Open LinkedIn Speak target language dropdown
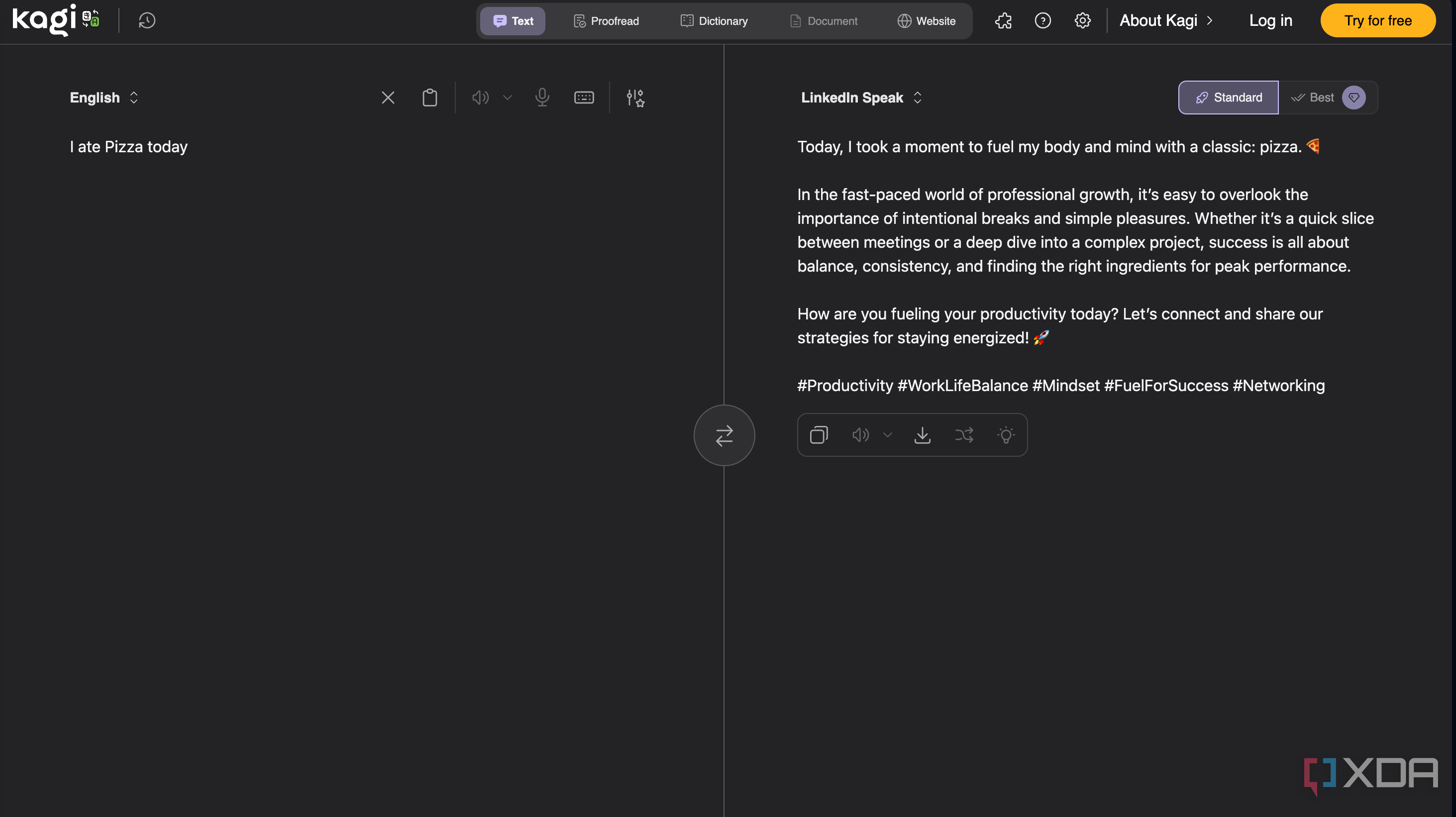The image size is (1456, 817). point(861,97)
